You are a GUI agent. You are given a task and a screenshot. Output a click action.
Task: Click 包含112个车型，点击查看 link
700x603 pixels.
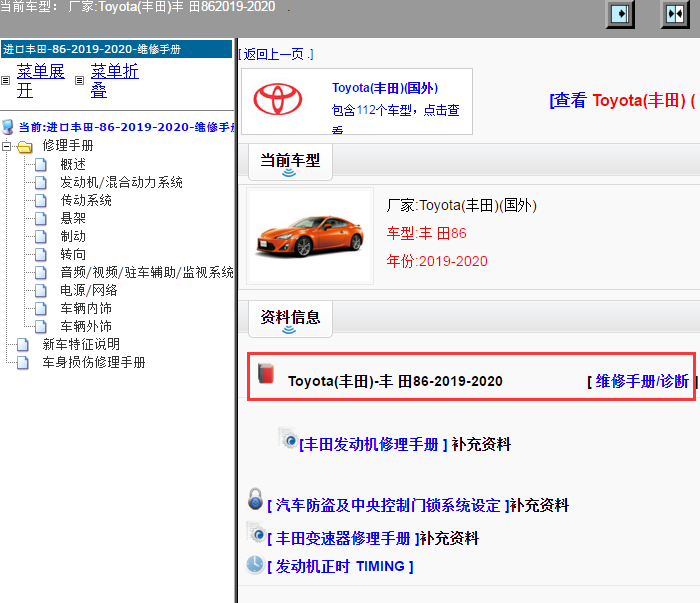[396, 119]
